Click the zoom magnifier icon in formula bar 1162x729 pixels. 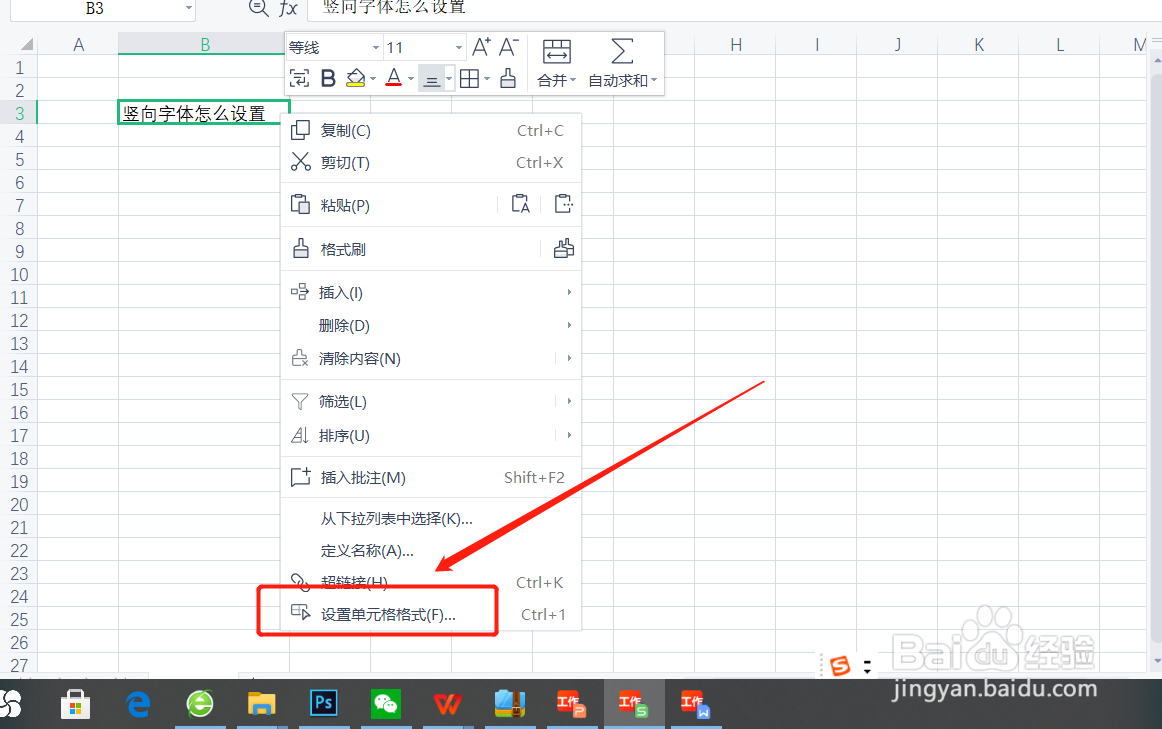[x=258, y=8]
